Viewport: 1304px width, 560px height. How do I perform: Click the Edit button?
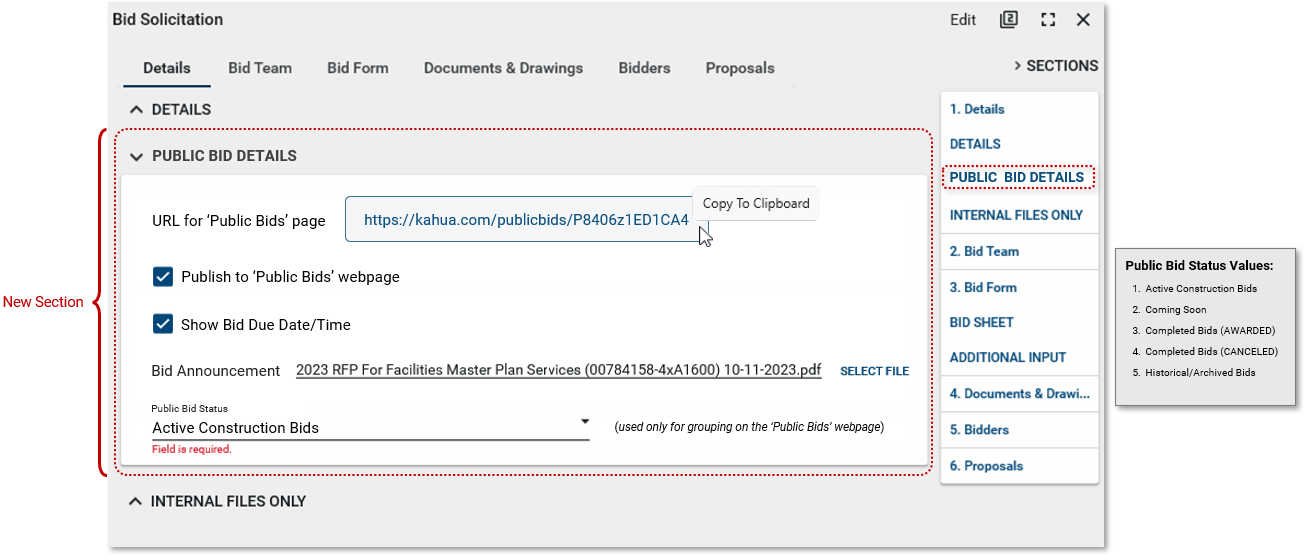coord(962,20)
